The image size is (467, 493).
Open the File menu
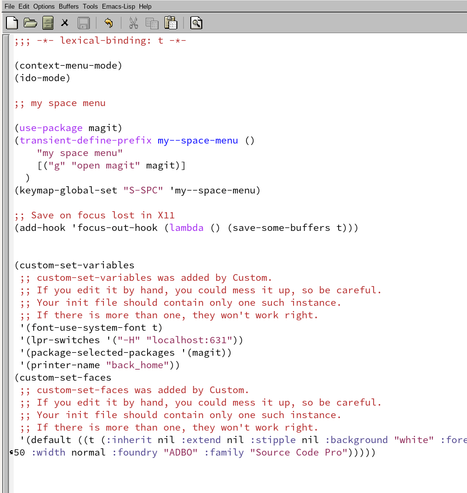(9, 6)
